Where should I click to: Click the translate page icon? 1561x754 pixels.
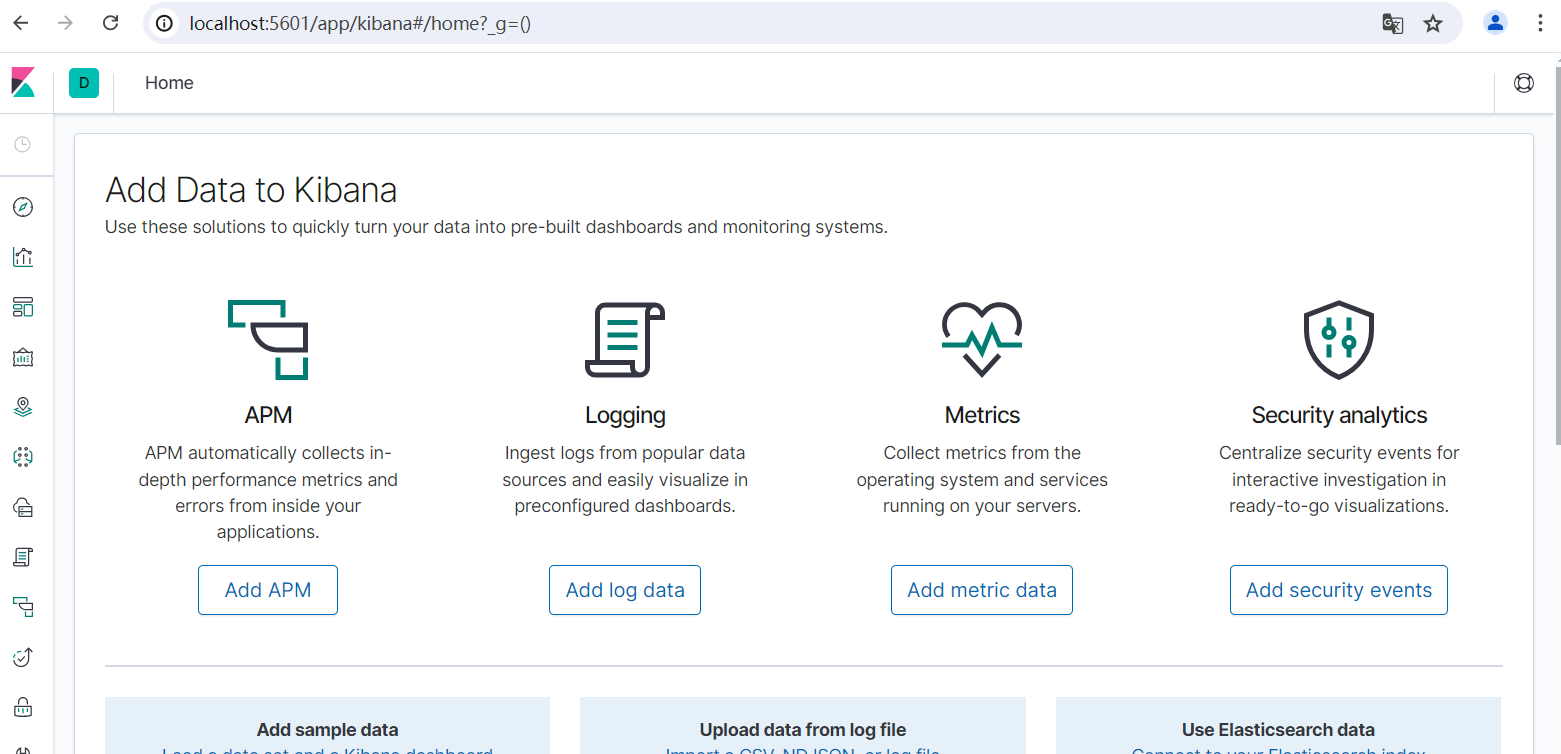pos(1392,23)
